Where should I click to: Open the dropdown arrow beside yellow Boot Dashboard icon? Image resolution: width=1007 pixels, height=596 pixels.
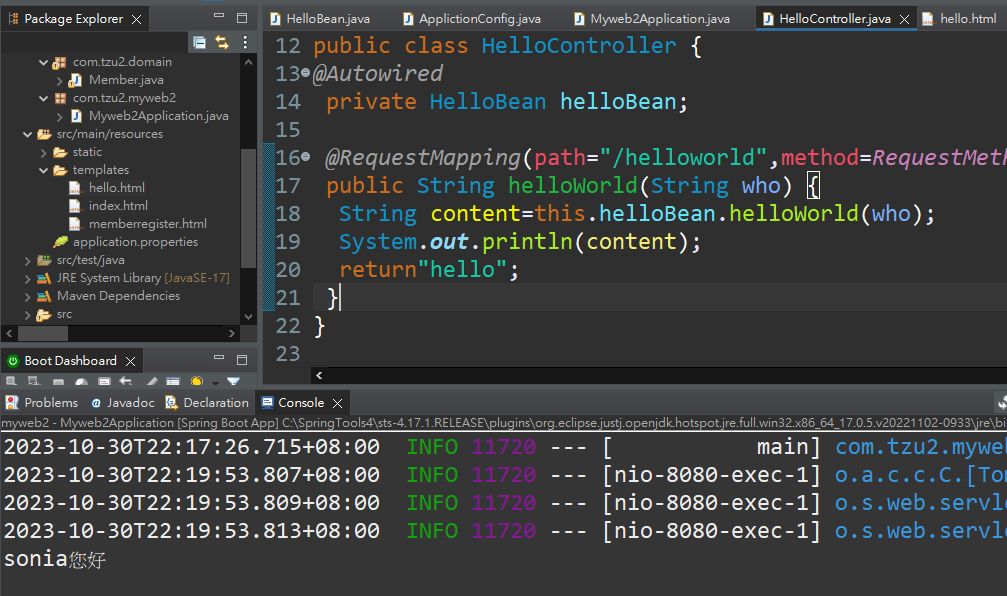[215, 383]
